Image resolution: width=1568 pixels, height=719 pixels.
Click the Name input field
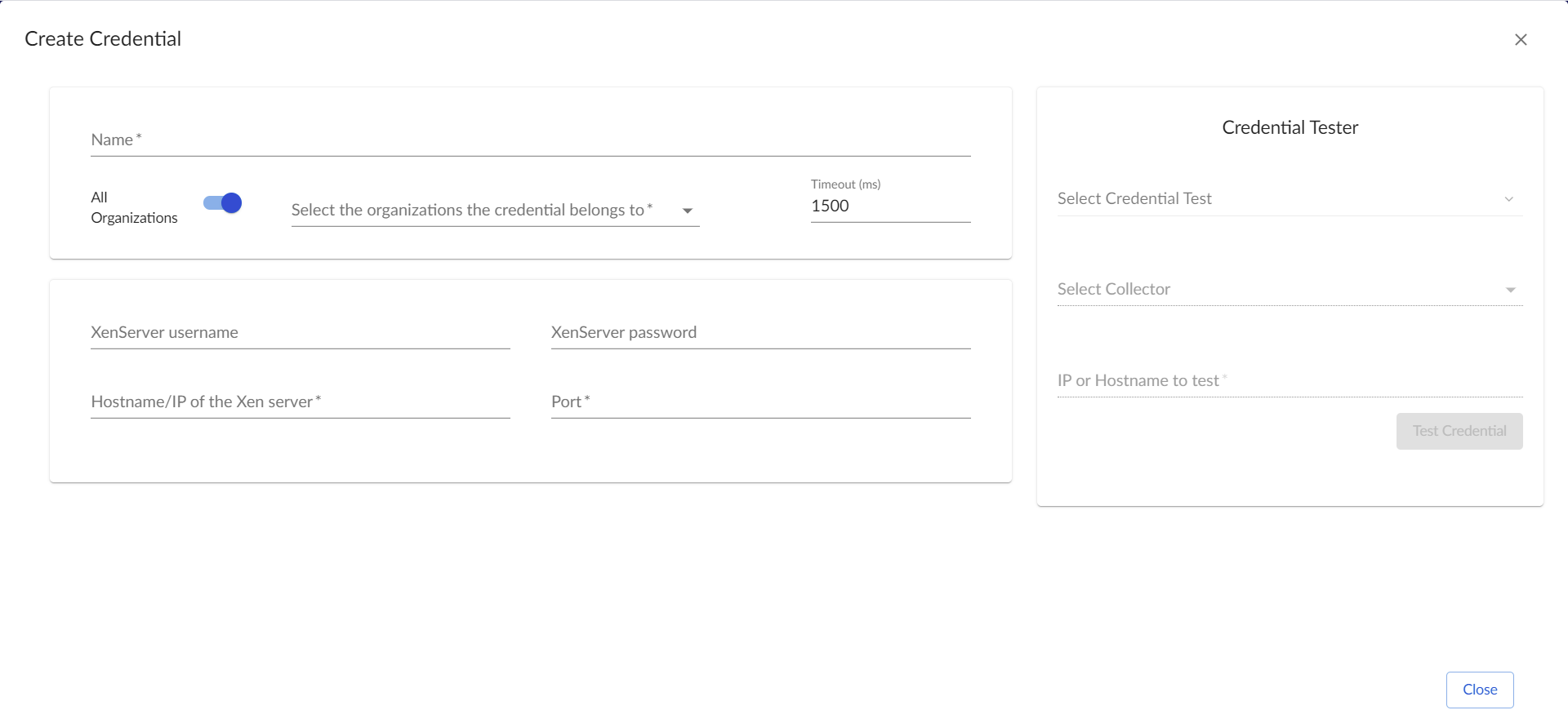coord(530,140)
